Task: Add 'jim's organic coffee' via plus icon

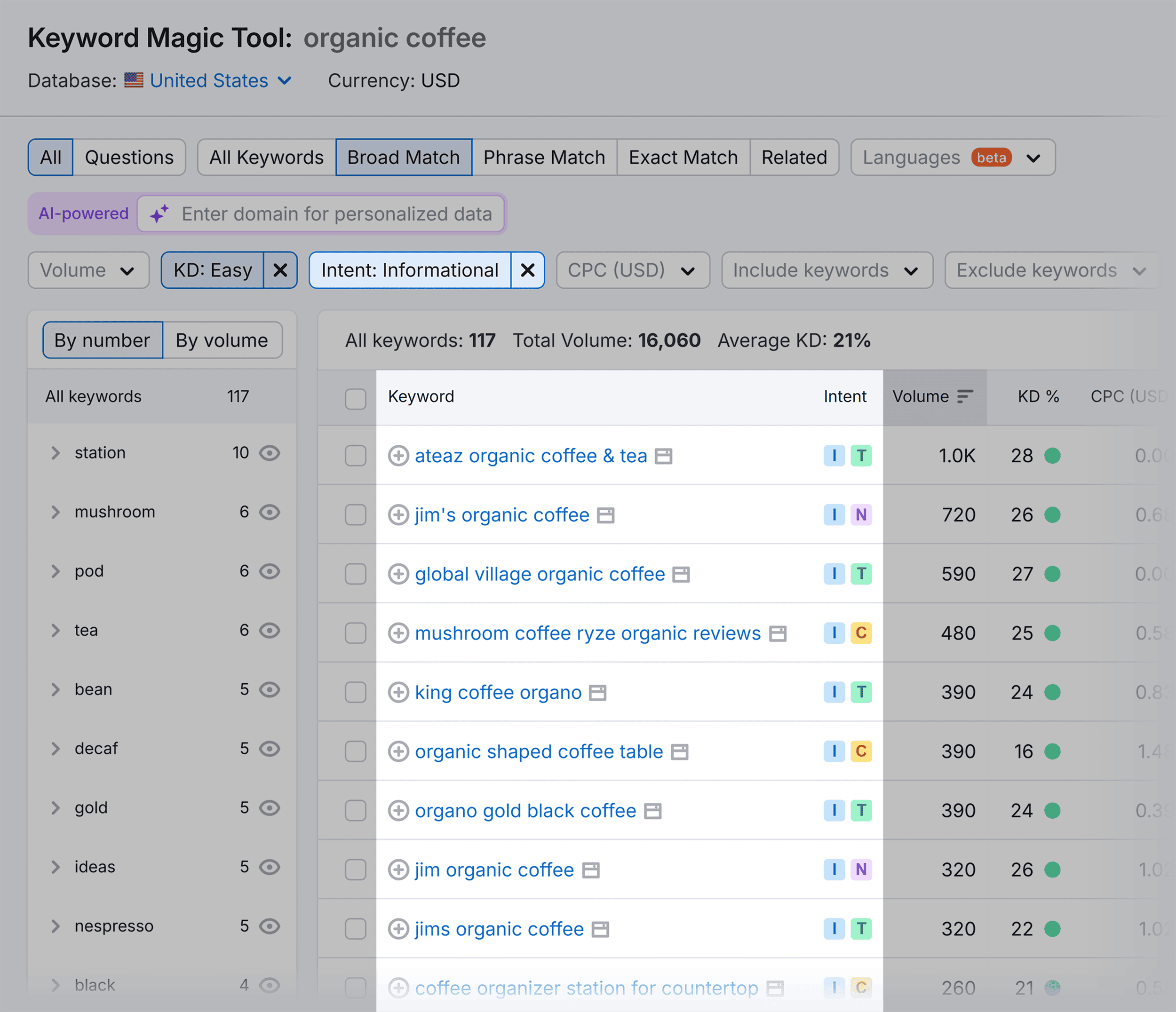Action: pyautogui.click(x=398, y=514)
